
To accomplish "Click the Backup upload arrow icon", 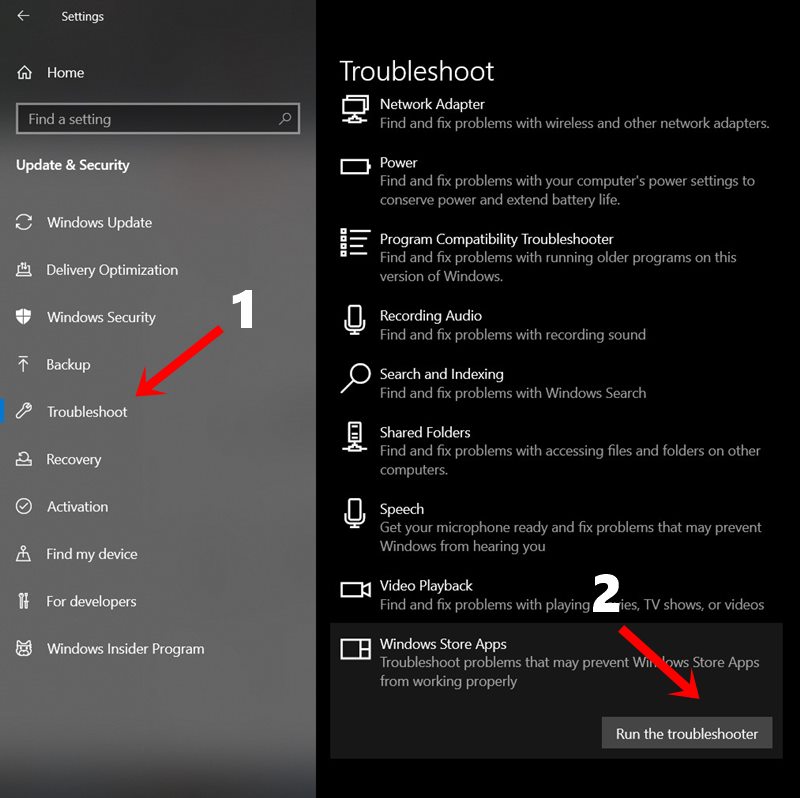I will click(23, 364).
